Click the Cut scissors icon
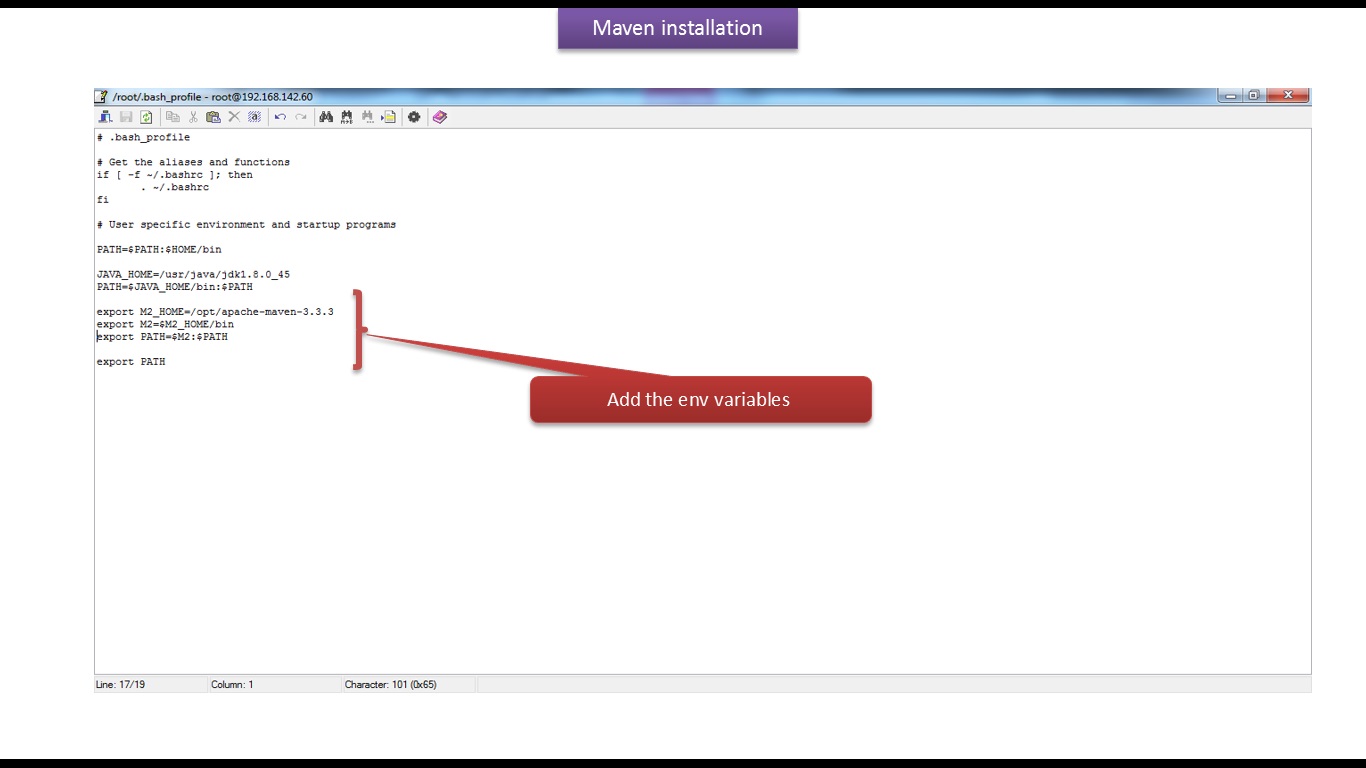The image size is (1366, 768). tap(193, 117)
